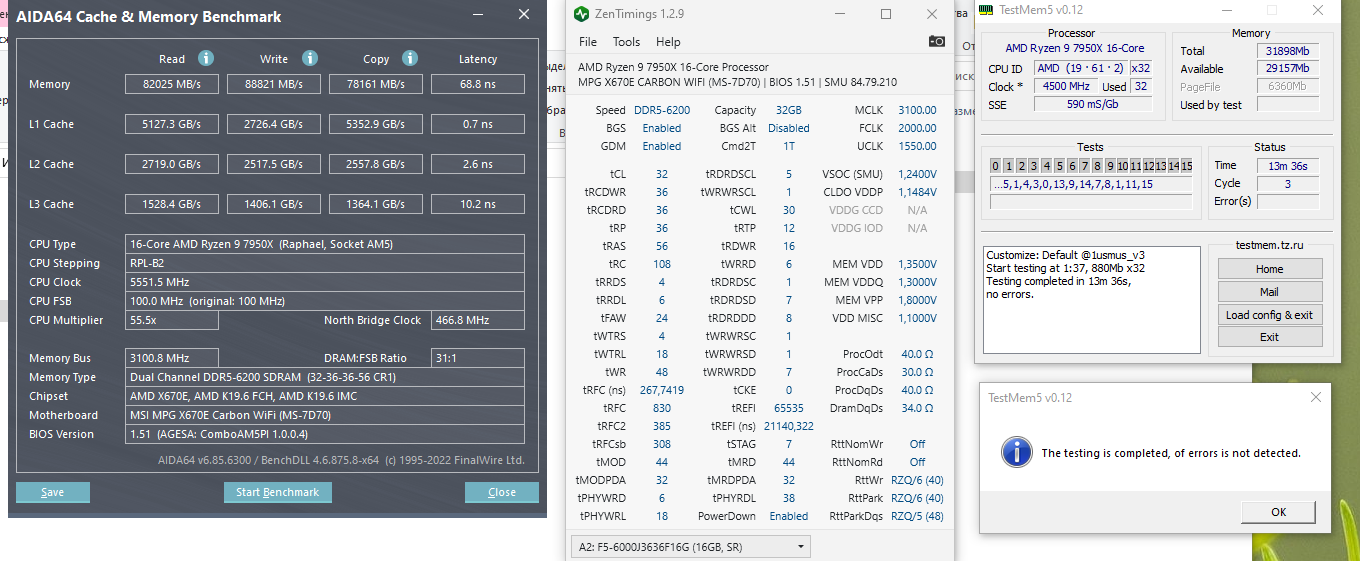
Task: Click test number 7 box in TestMem5
Action: pyautogui.click(x=1084, y=166)
